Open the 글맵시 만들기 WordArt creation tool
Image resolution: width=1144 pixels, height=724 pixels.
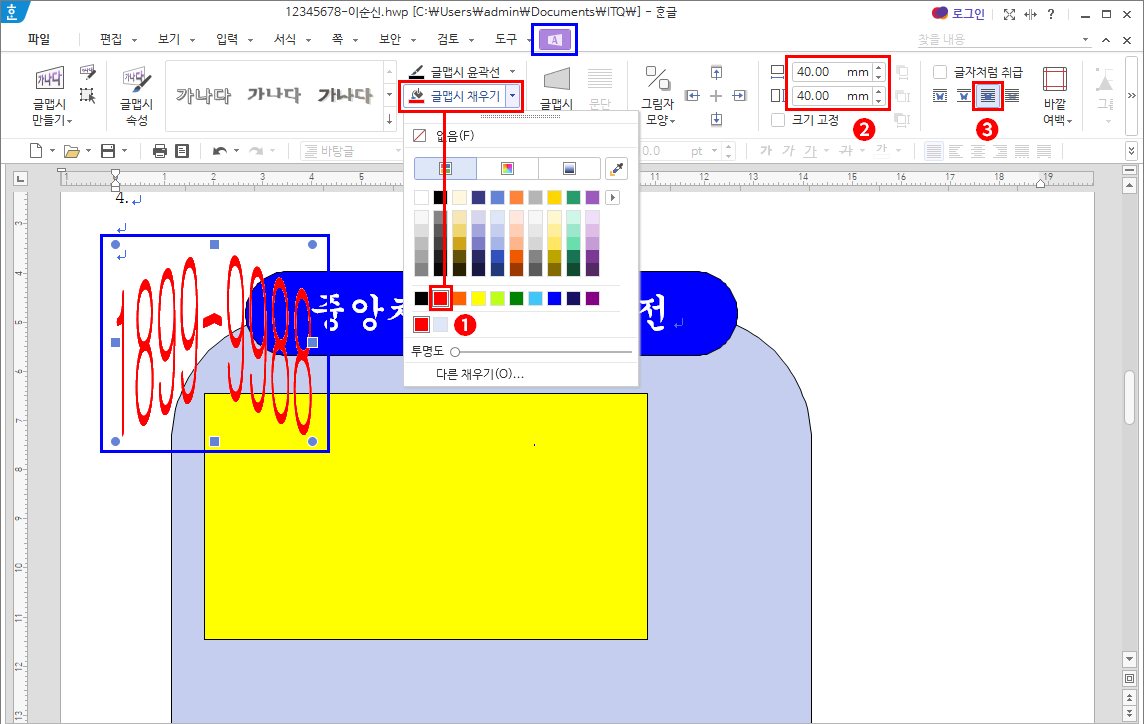coord(49,96)
